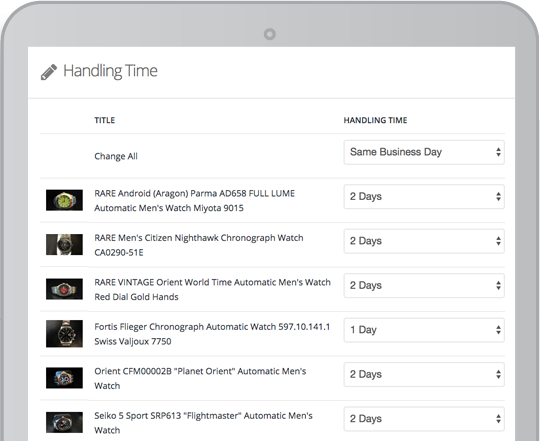Click the 'RARE Men's Citizen Nighthawk Chronograph' title
Viewport: 540px width, 441px height.
(199, 245)
